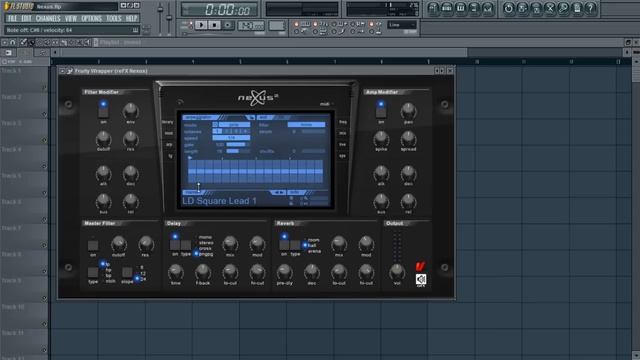The height and width of the screenshot is (360, 640).
Task: Adjust the arpeggiator length slider
Action: tap(238, 151)
